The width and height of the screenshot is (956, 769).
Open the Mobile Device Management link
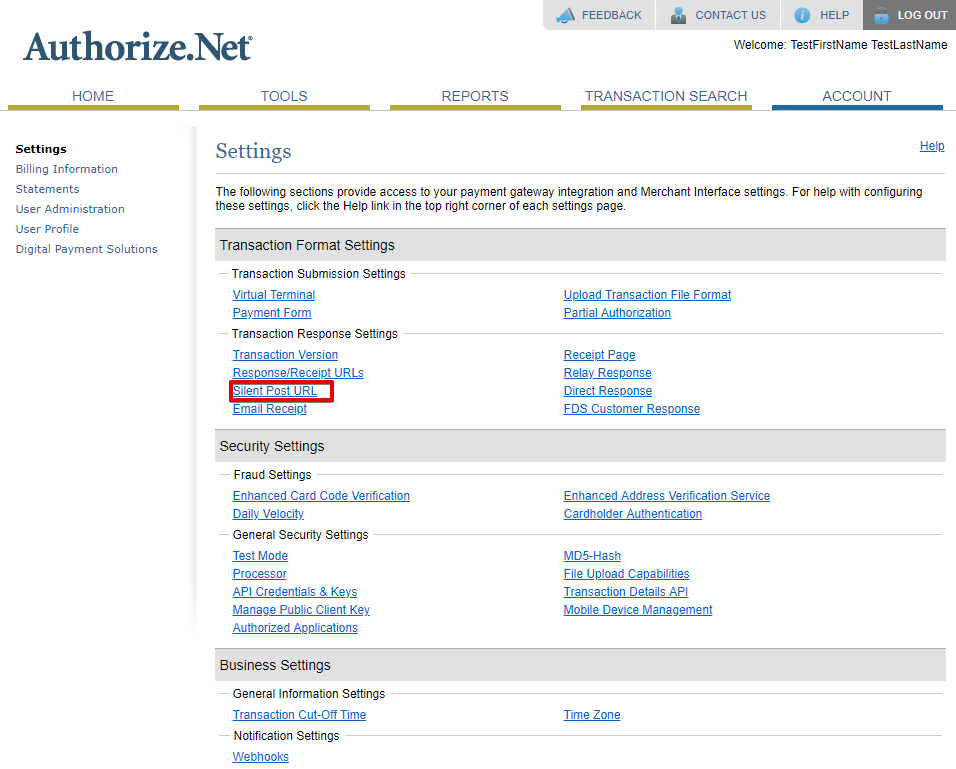[638, 610]
